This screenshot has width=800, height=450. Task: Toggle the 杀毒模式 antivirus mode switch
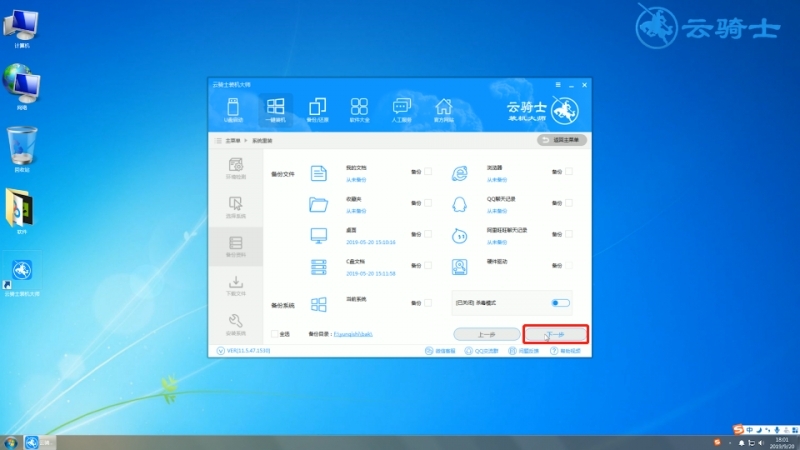(560, 303)
